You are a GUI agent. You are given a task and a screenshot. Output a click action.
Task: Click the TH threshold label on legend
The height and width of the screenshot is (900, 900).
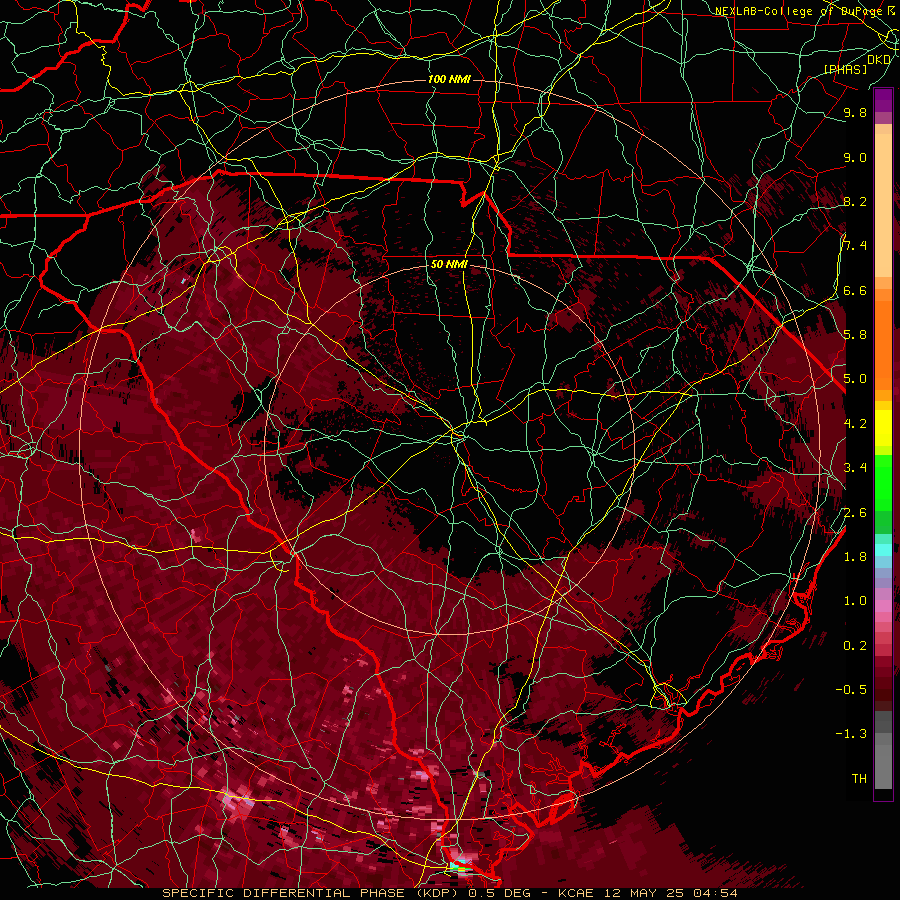click(859, 779)
